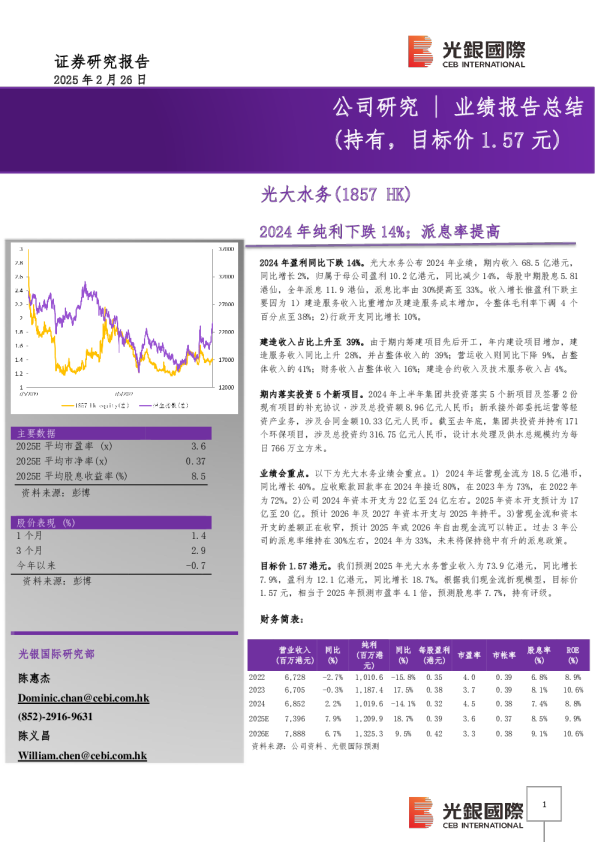Click the net profit cell 1,019.6
595x842 pixels.
point(369,704)
